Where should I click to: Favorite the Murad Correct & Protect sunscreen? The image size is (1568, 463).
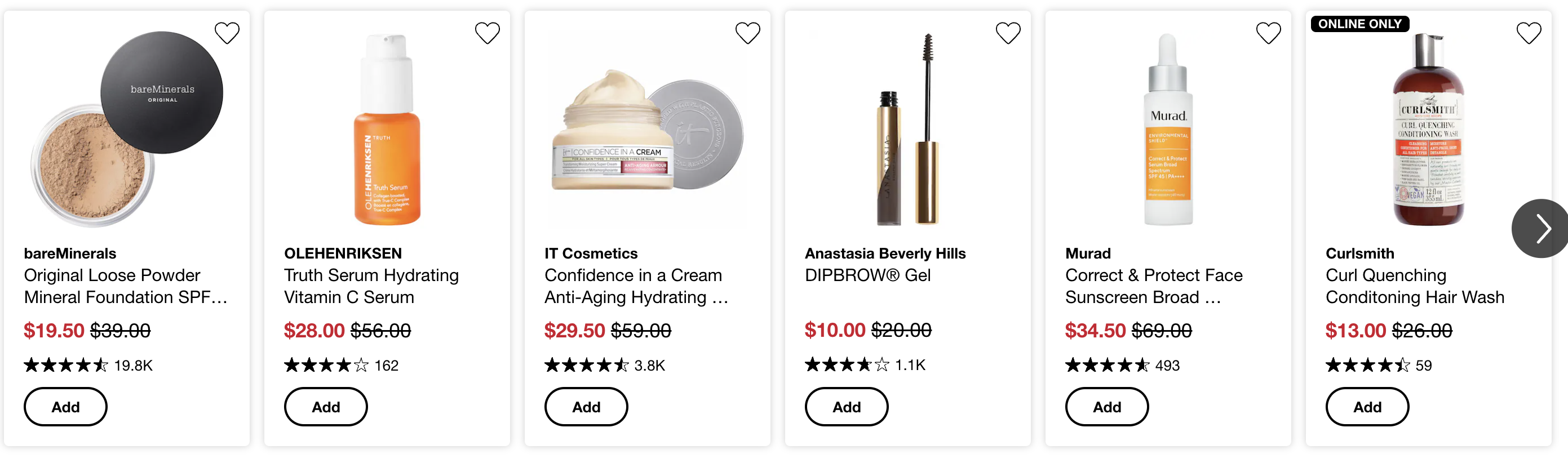click(1269, 33)
